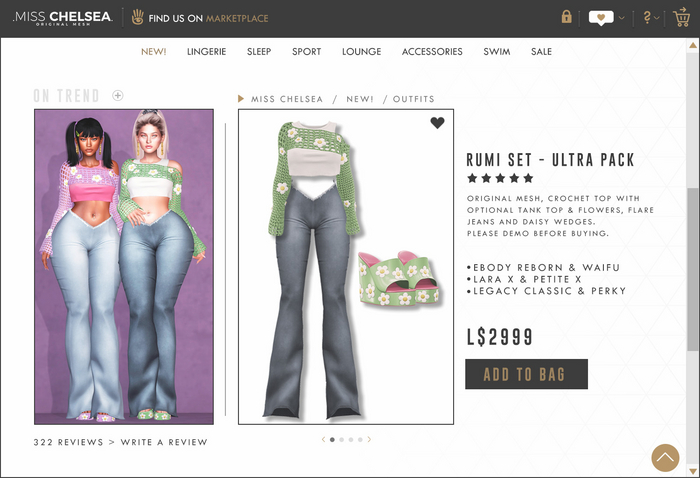Toggle the favorite heart on product image

pos(437,123)
